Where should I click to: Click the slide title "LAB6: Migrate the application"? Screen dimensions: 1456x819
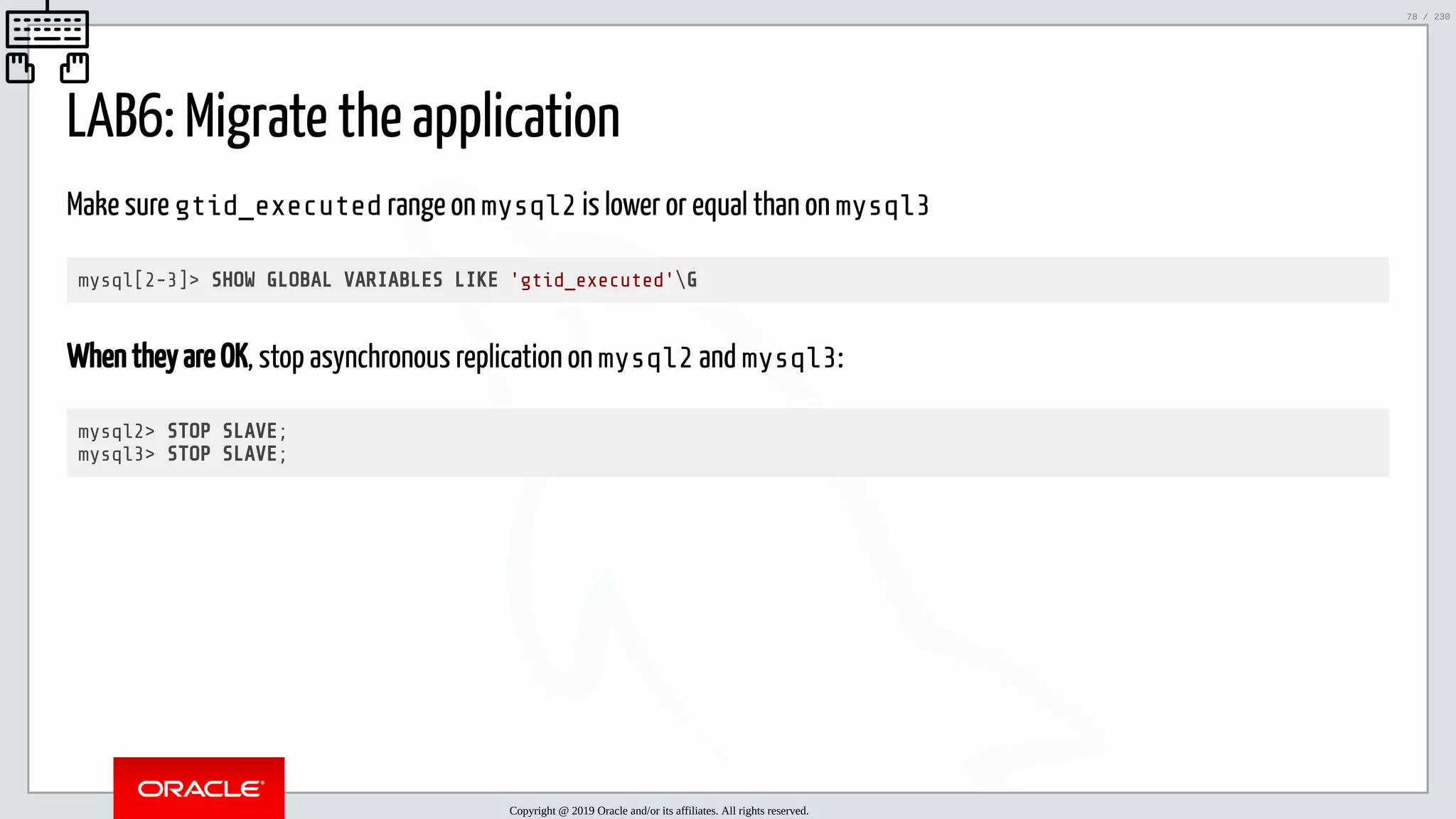(x=343, y=117)
